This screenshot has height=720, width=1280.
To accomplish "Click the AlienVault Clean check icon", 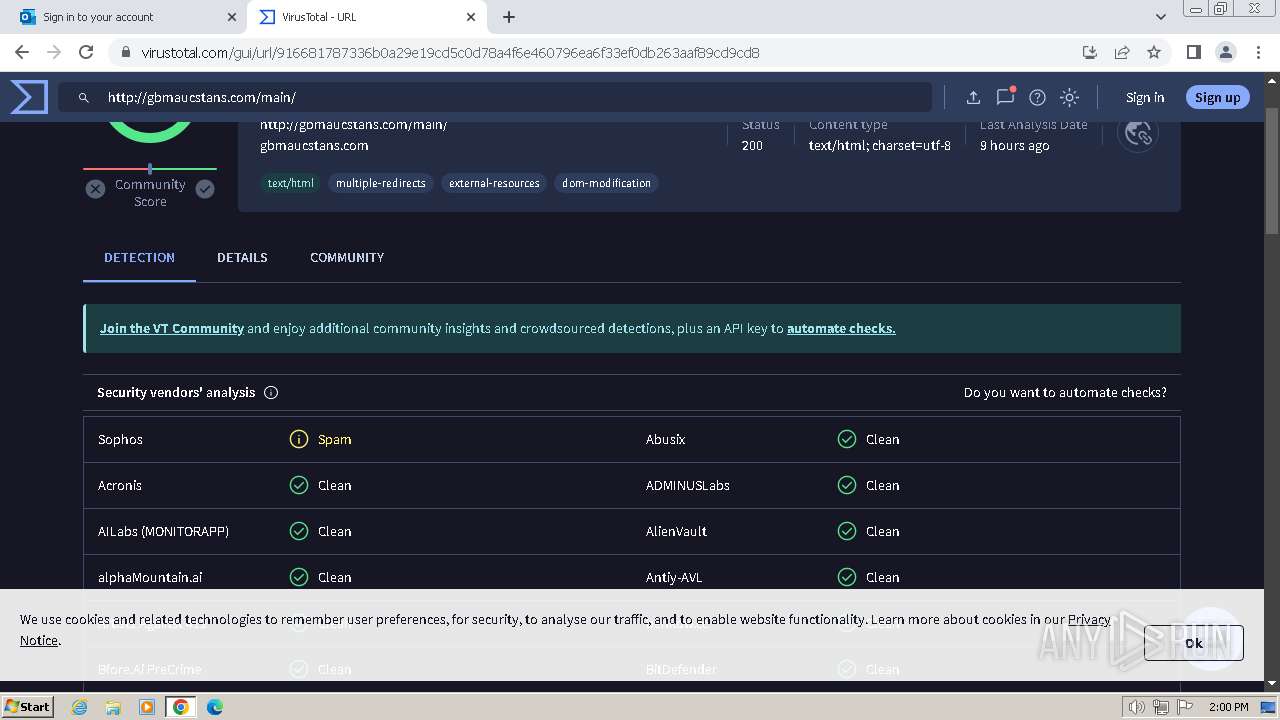I will 847,531.
